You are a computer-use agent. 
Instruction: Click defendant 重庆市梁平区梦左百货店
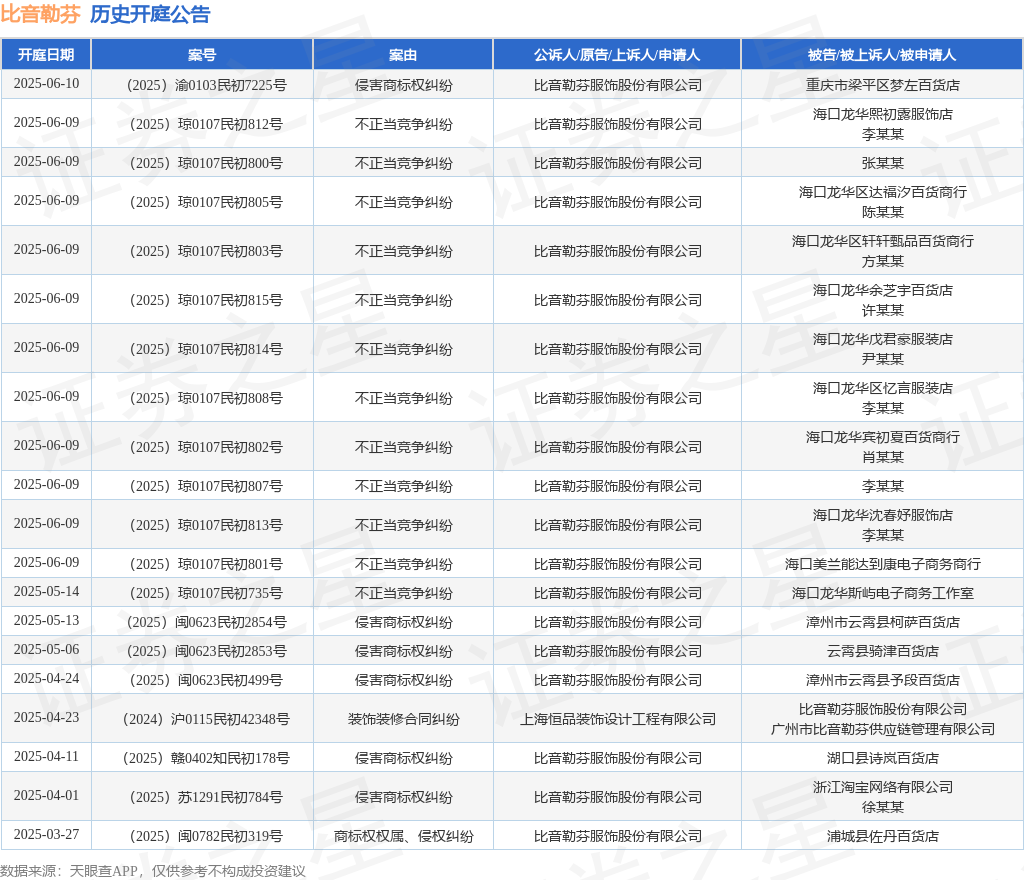click(x=882, y=85)
